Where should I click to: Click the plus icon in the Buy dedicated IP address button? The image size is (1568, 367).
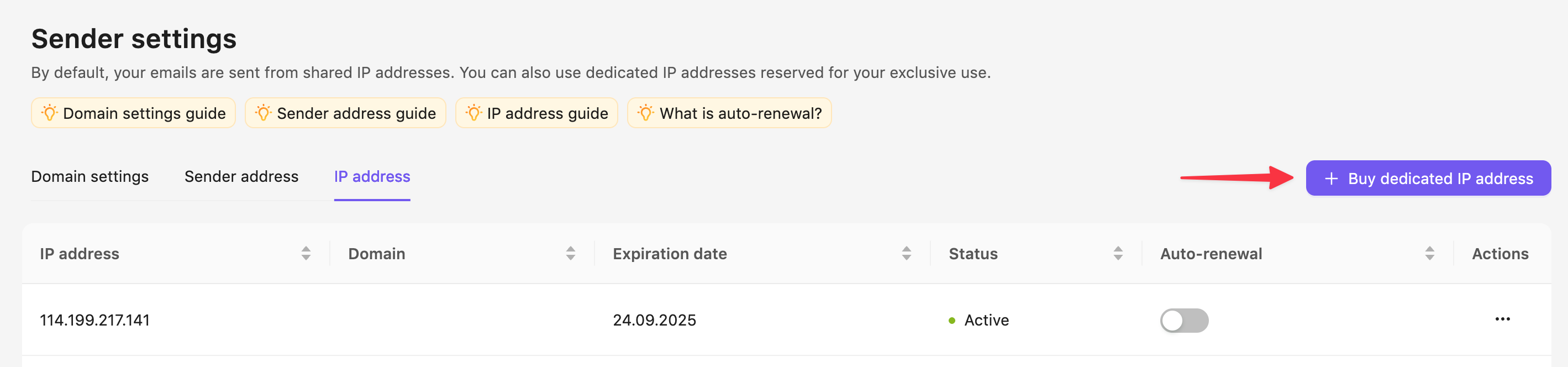(x=1331, y=179)
